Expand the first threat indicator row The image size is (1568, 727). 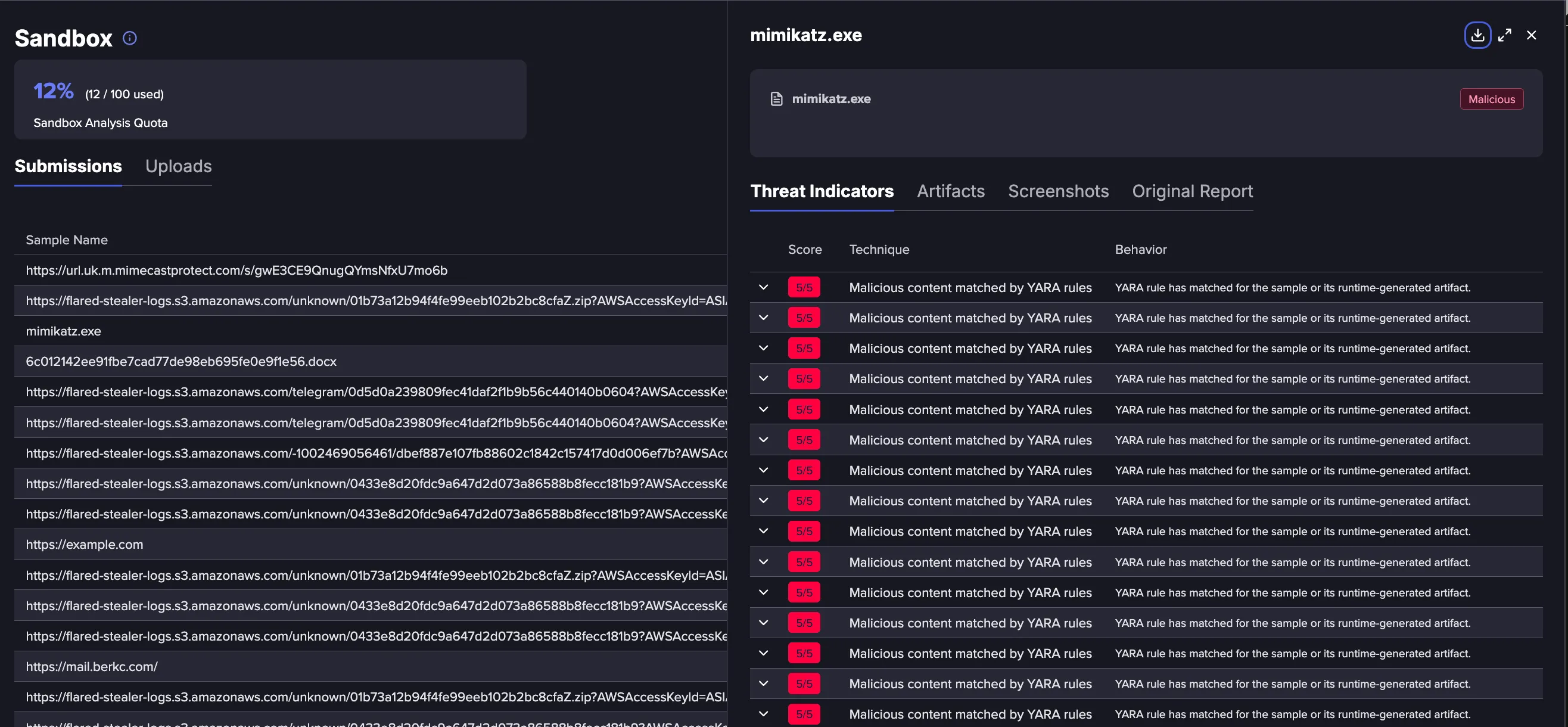[763, 287]
